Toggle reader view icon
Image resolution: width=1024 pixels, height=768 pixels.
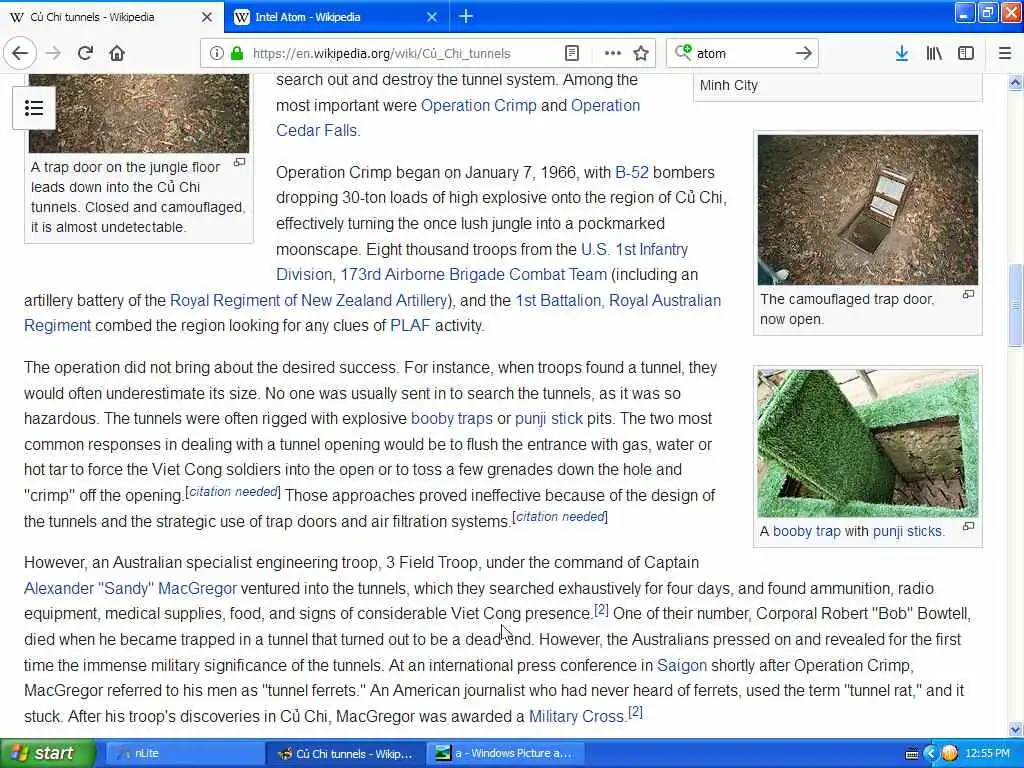pyautogui.click(x=572, y=54)
